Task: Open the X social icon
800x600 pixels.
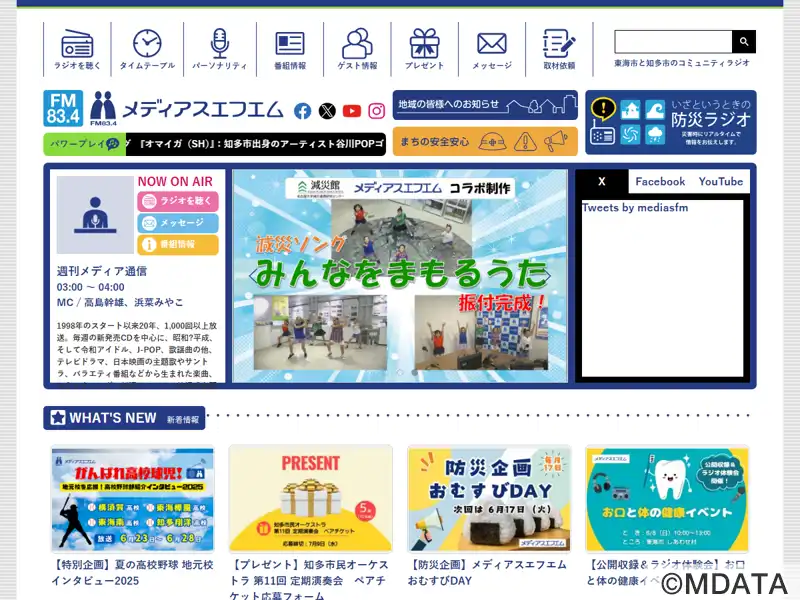Action: 327,111
